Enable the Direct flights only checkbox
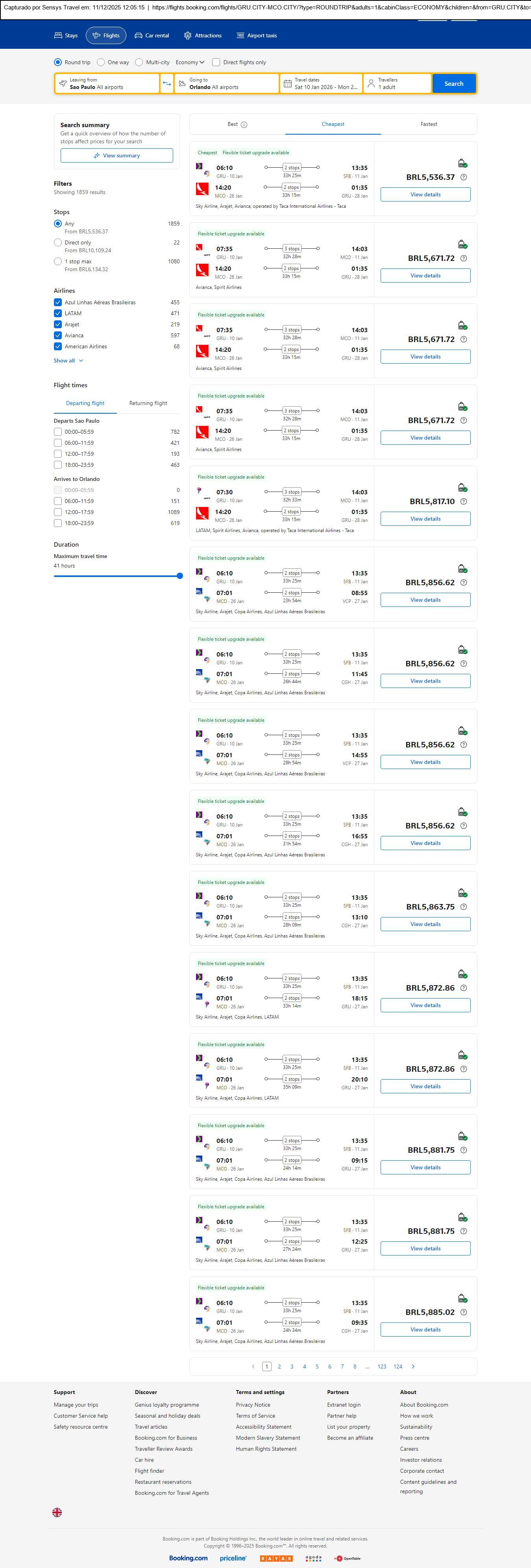 click(216, 62)
